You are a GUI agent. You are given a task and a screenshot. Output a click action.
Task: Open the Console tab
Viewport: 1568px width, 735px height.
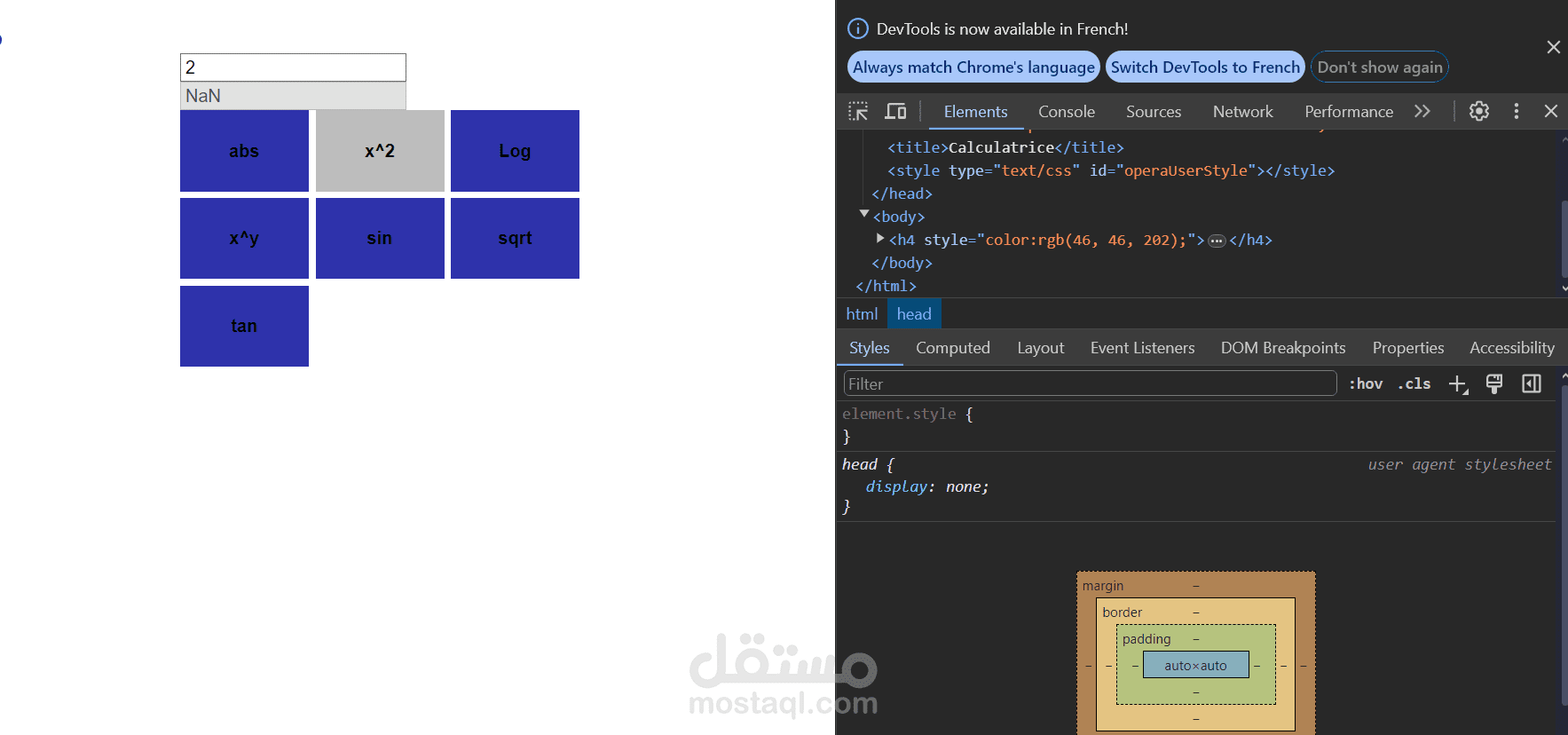1067,112
